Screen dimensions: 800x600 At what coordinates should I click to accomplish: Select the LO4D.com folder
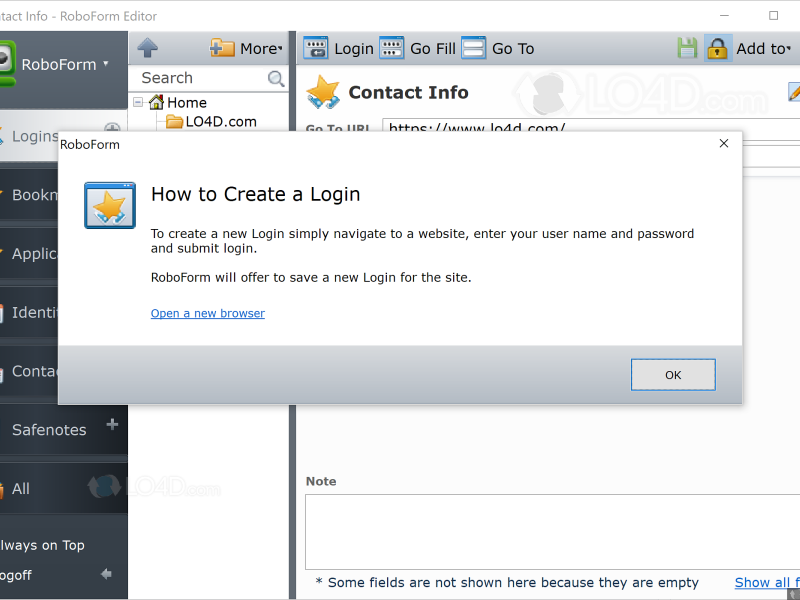220,121
